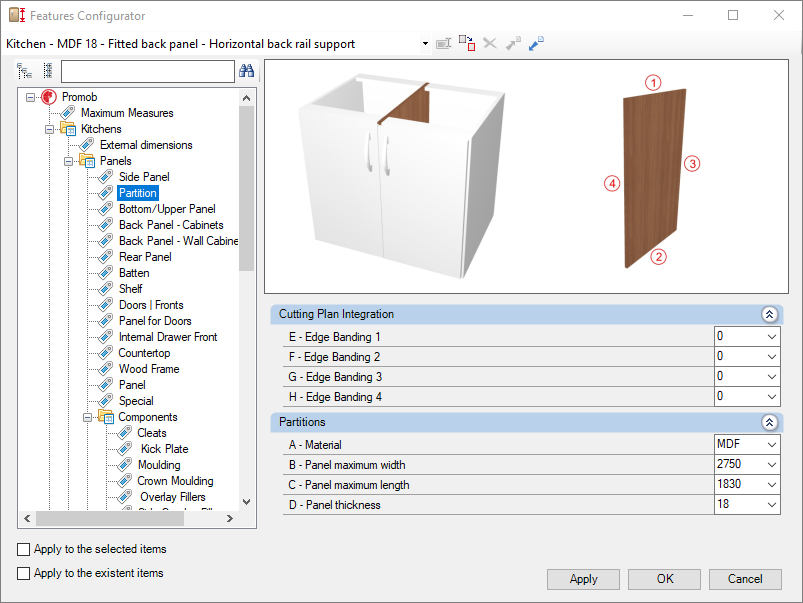803x603 pixels.
Task: Collapse the Kitchens tree node
Action: pos(50,129)
